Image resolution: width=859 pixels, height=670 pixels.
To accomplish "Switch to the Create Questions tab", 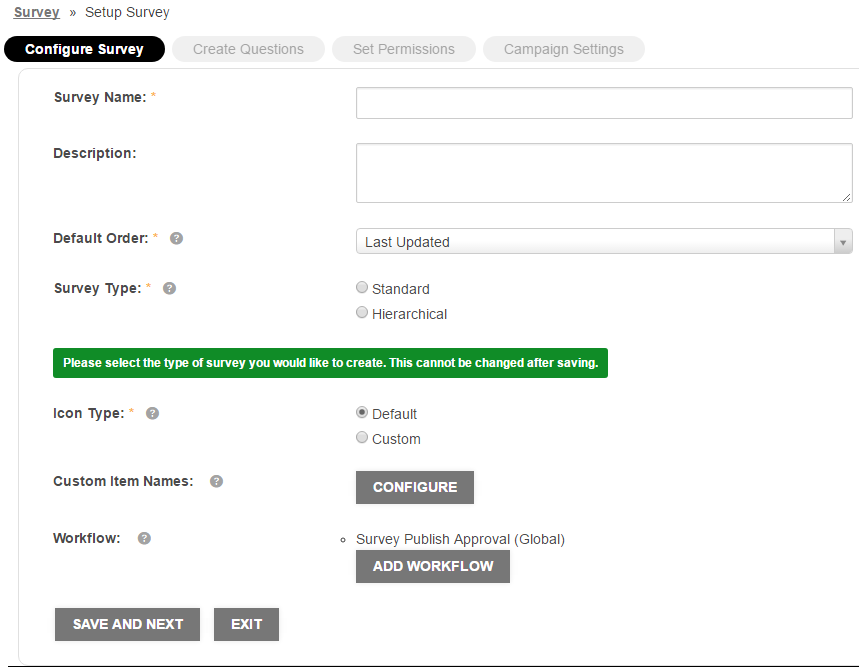I will 248,49.
